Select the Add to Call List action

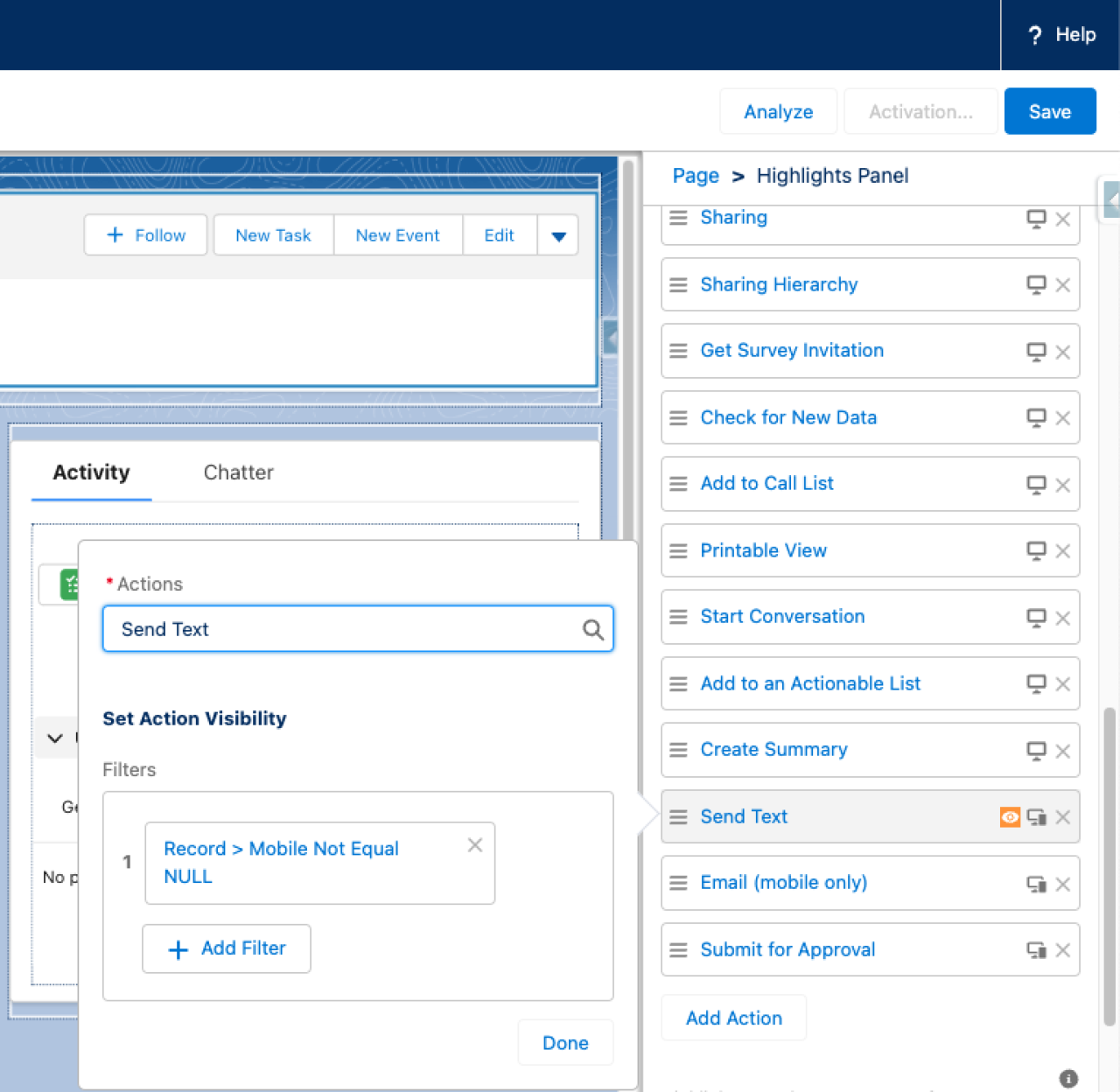[766, 483]
